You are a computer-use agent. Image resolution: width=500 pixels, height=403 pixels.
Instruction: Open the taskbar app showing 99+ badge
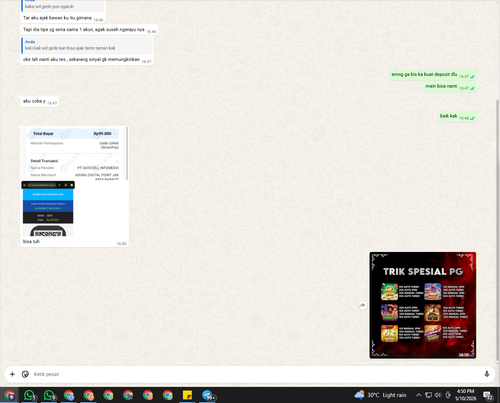[208, 395]
